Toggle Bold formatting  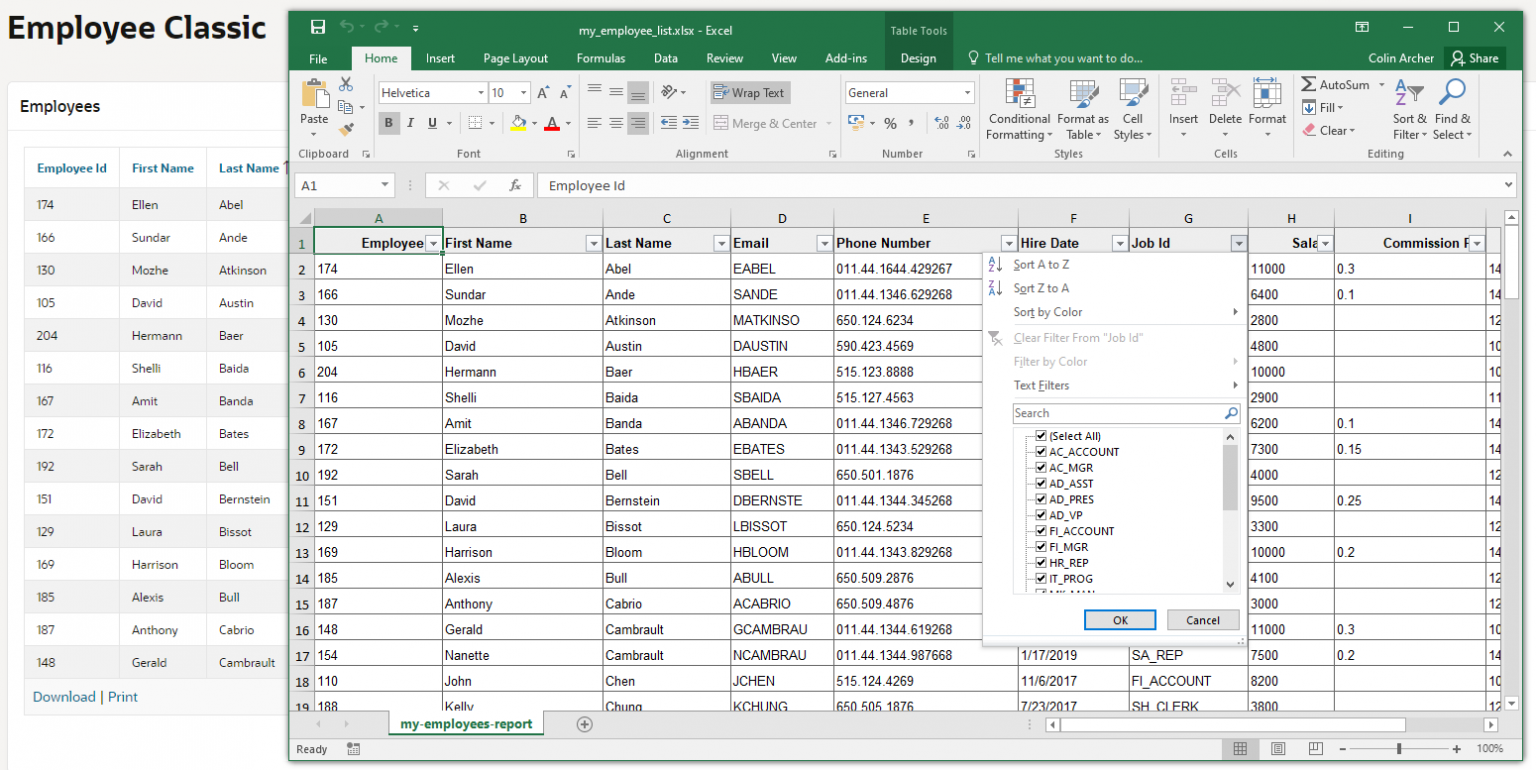pyautogui.click(x=389, y=123)
